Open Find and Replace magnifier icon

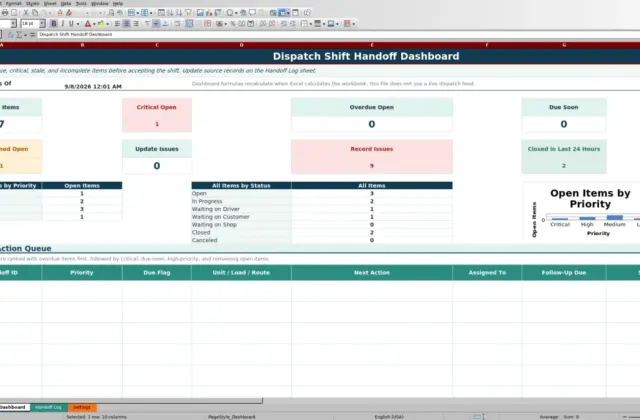[111, 13]
